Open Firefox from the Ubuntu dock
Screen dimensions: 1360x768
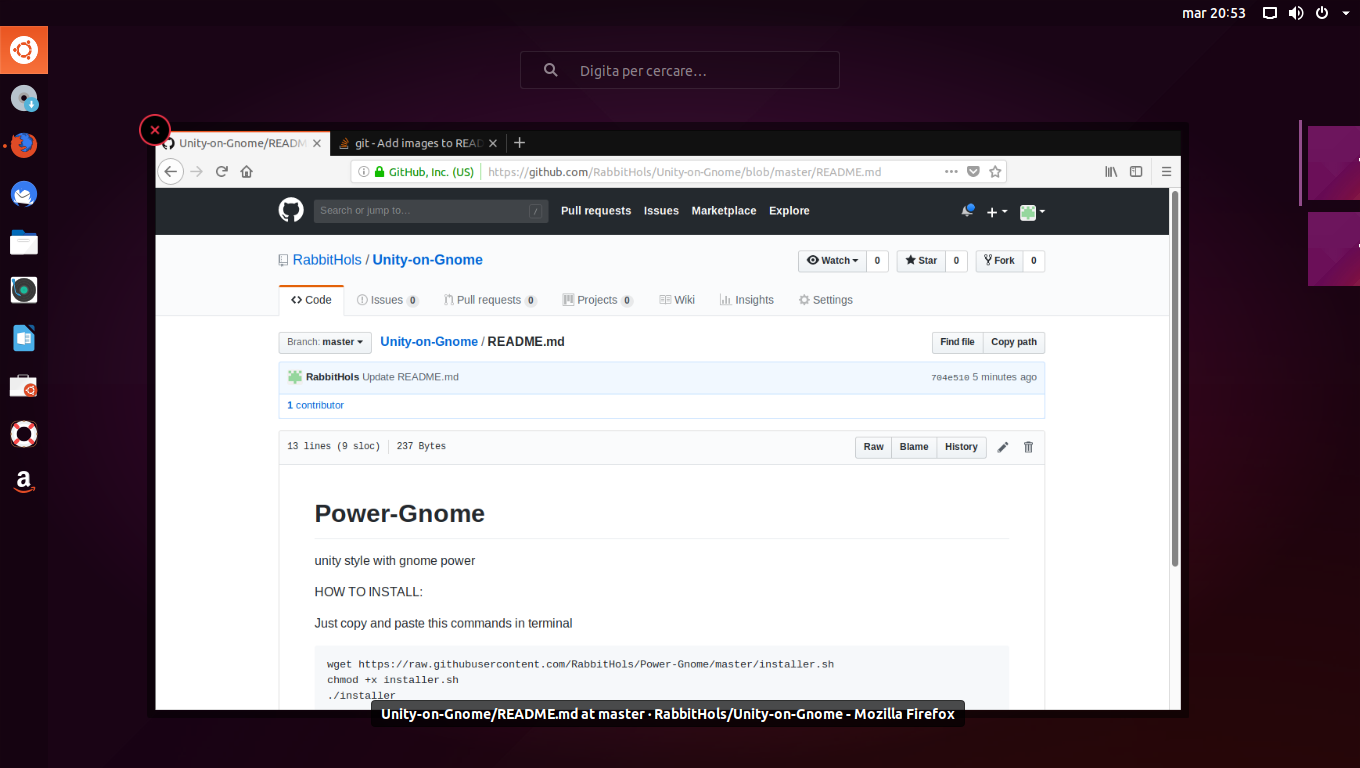pyautogui.click(x=24, y=145)
